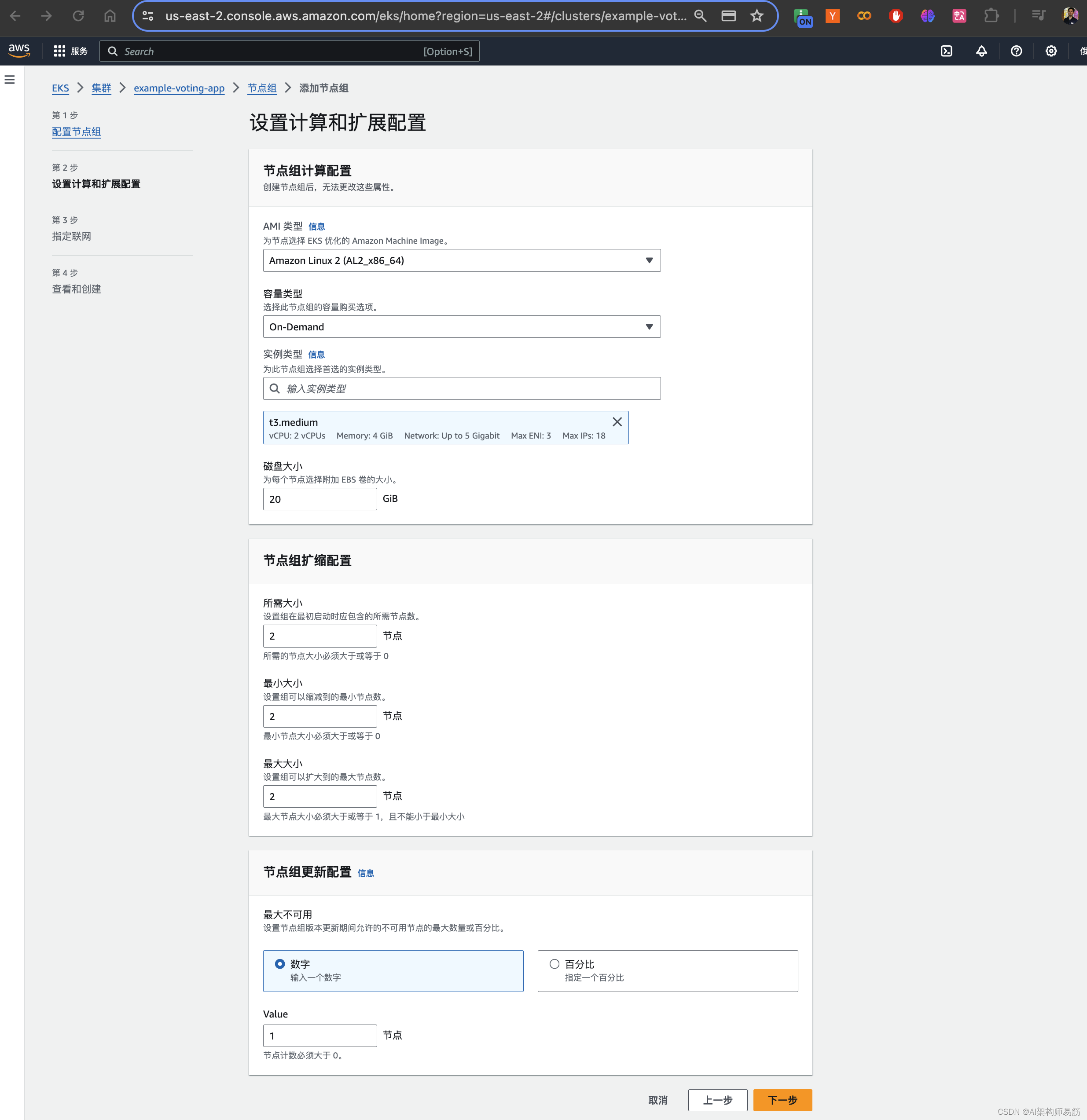The image size is (1087, 1120).
Task: Go back to step 1 配置节点组
Action: [x=76, y=132]
